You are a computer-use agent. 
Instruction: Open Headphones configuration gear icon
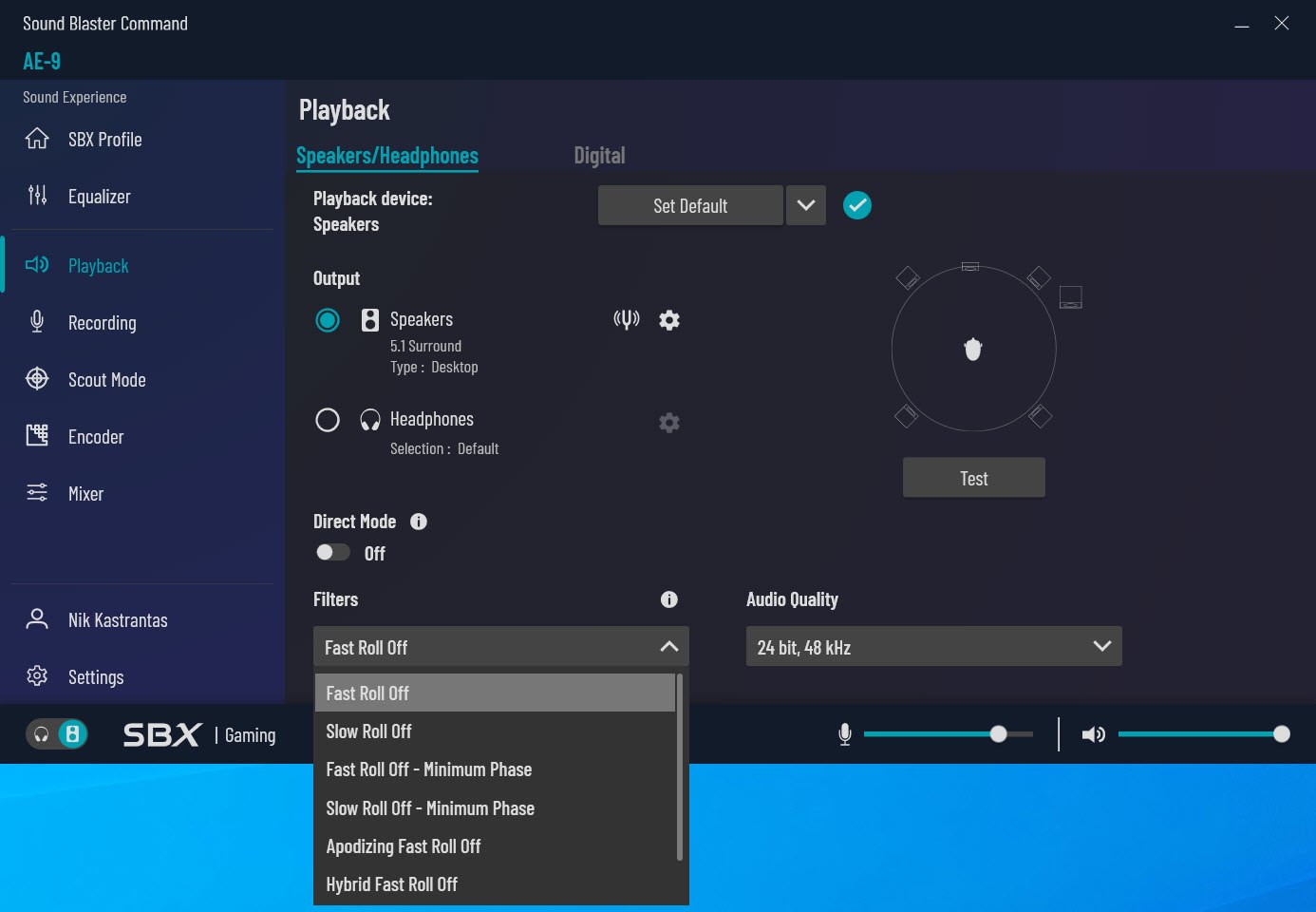pyautogui.click(x=669, y=423)
